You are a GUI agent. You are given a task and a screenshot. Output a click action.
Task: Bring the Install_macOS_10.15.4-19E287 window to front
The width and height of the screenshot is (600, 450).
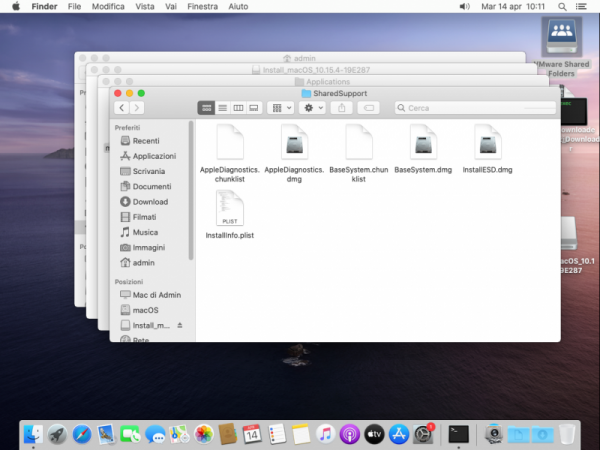coord(311,70)
